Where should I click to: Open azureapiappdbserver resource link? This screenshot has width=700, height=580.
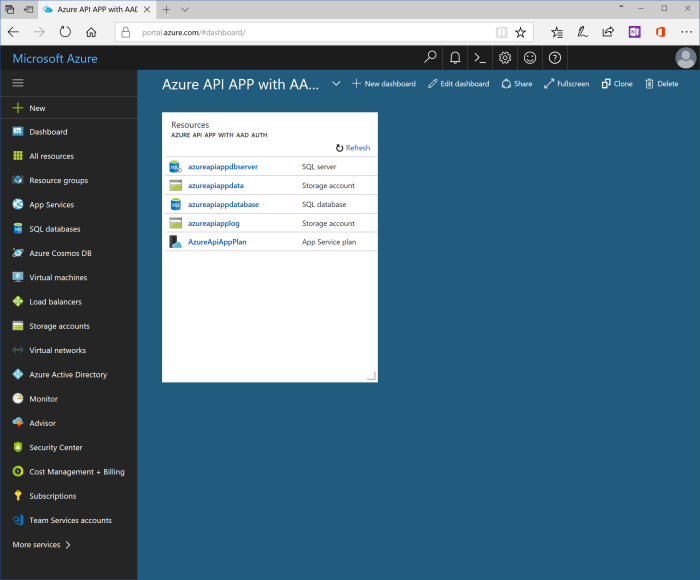pyautogui.click(x=223, y=167)
